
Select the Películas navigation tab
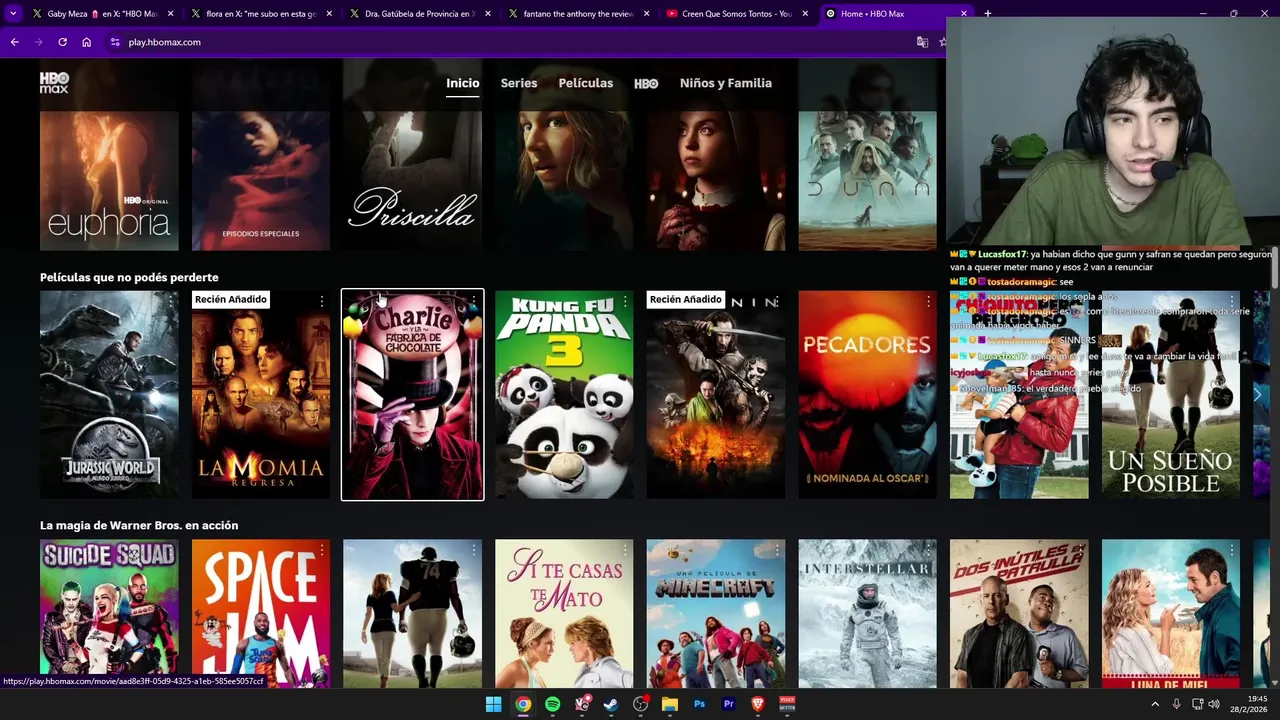(586, 83)
